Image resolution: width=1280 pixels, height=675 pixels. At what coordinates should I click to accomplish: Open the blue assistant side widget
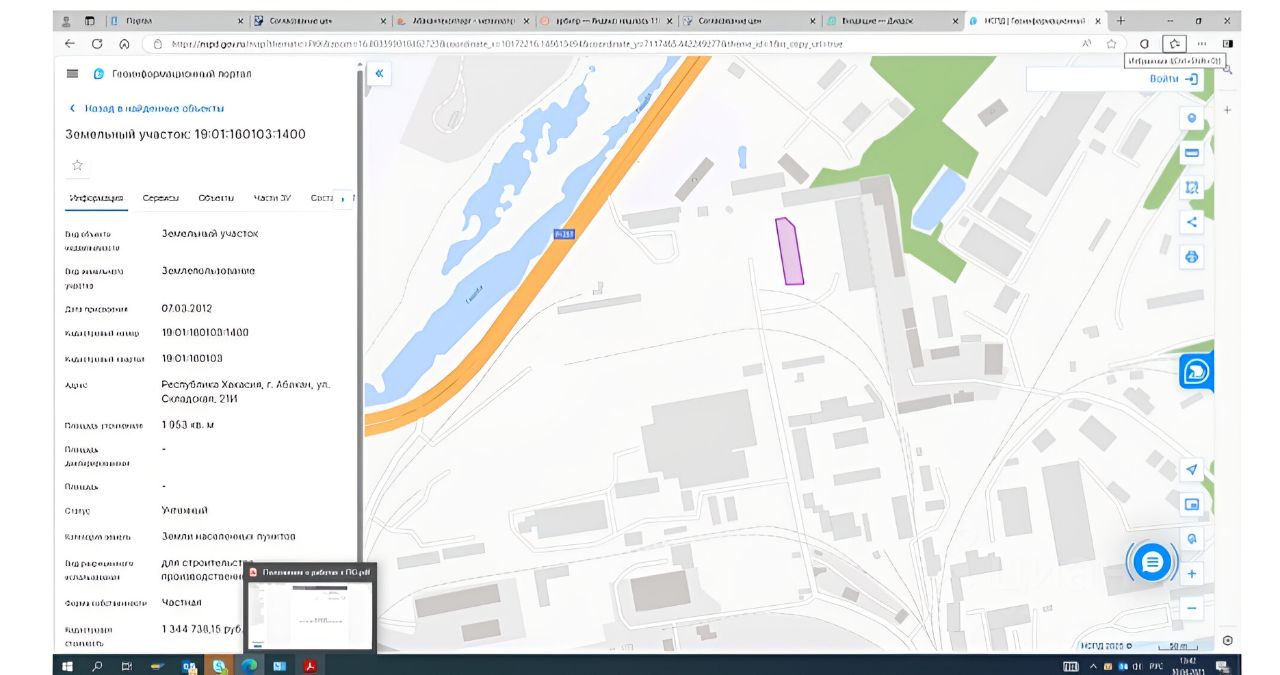1196,371
